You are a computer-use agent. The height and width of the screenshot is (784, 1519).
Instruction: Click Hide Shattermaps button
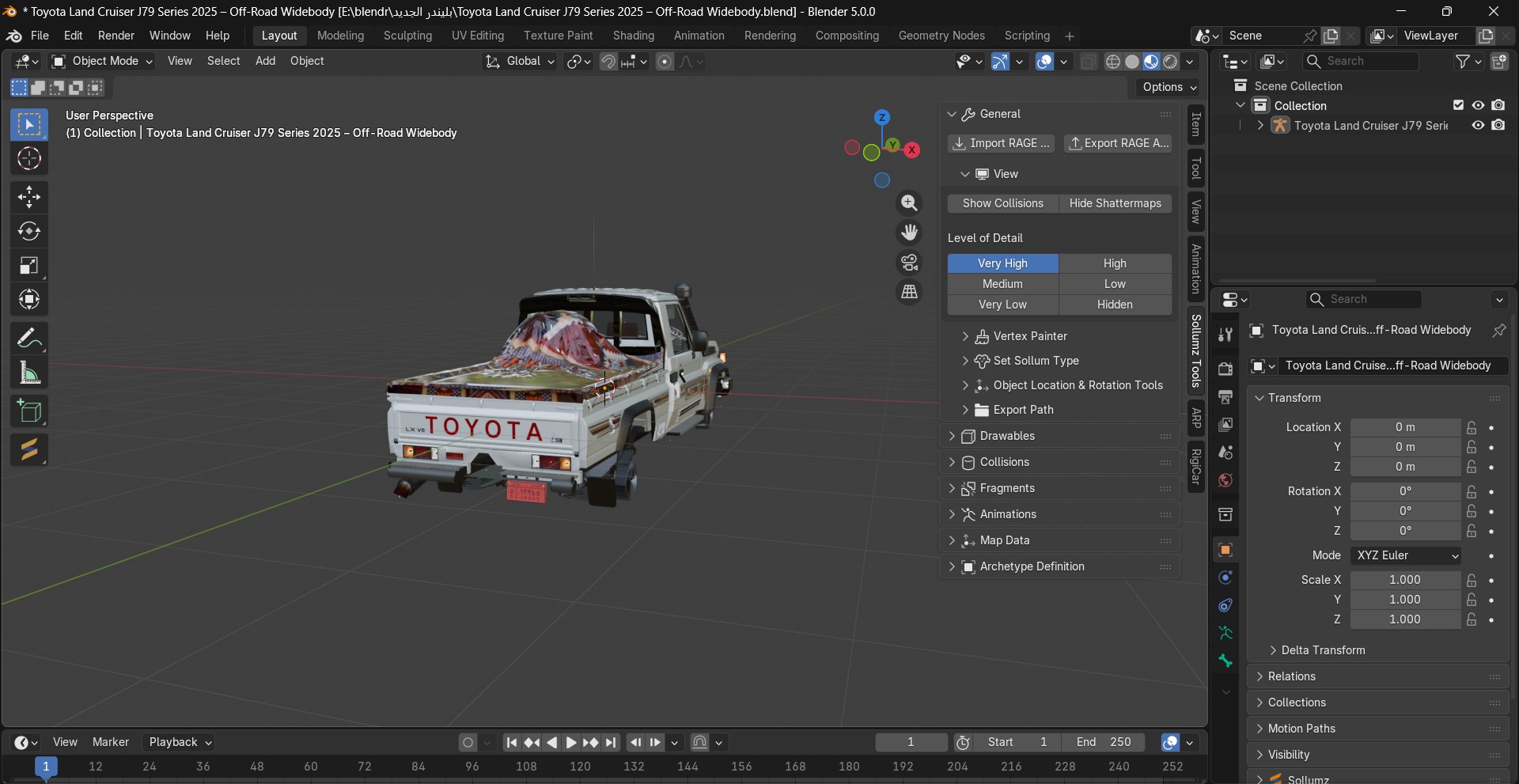point(1116,203)
